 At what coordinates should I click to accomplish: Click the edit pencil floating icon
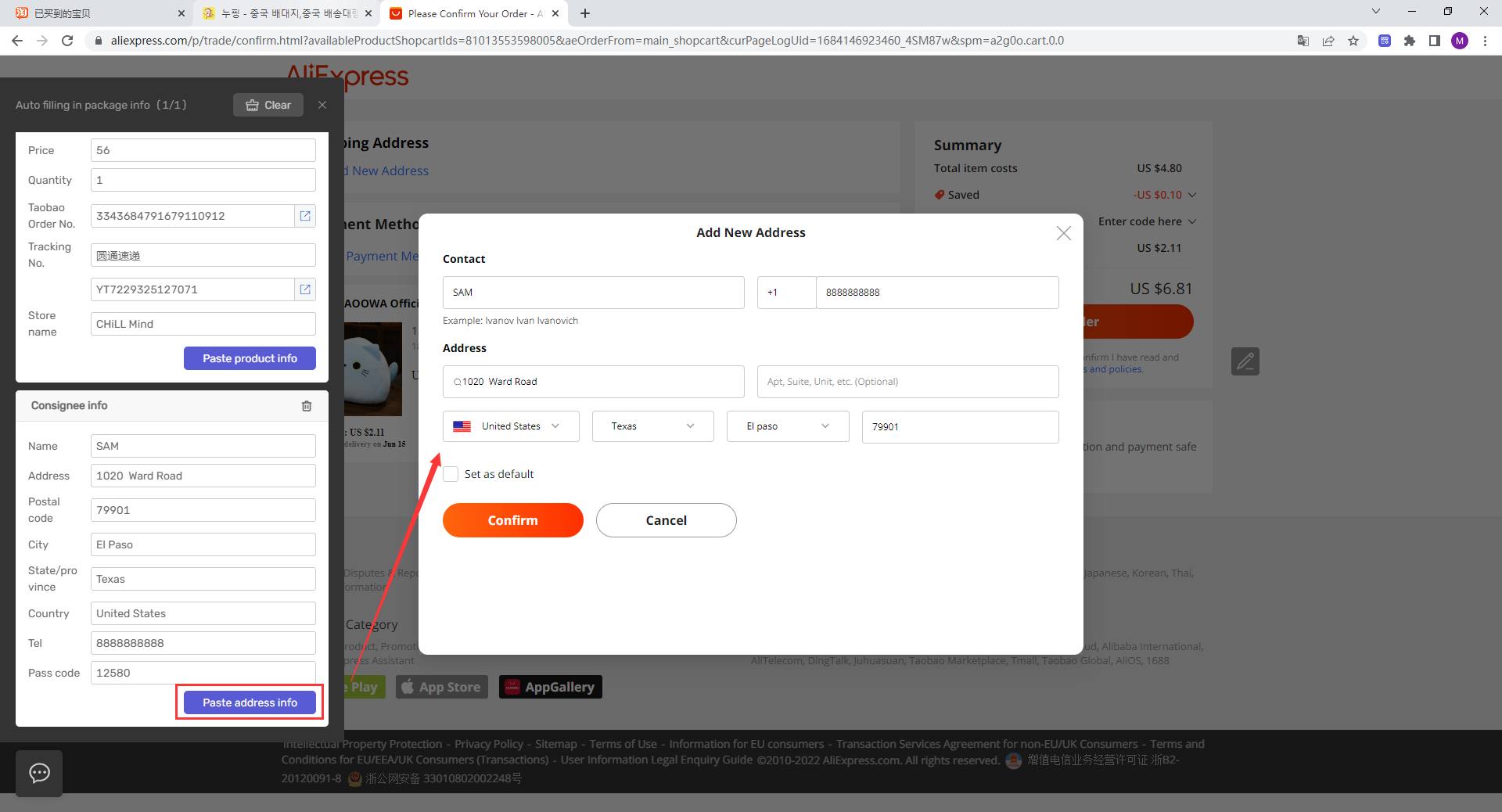point(1245,361)
